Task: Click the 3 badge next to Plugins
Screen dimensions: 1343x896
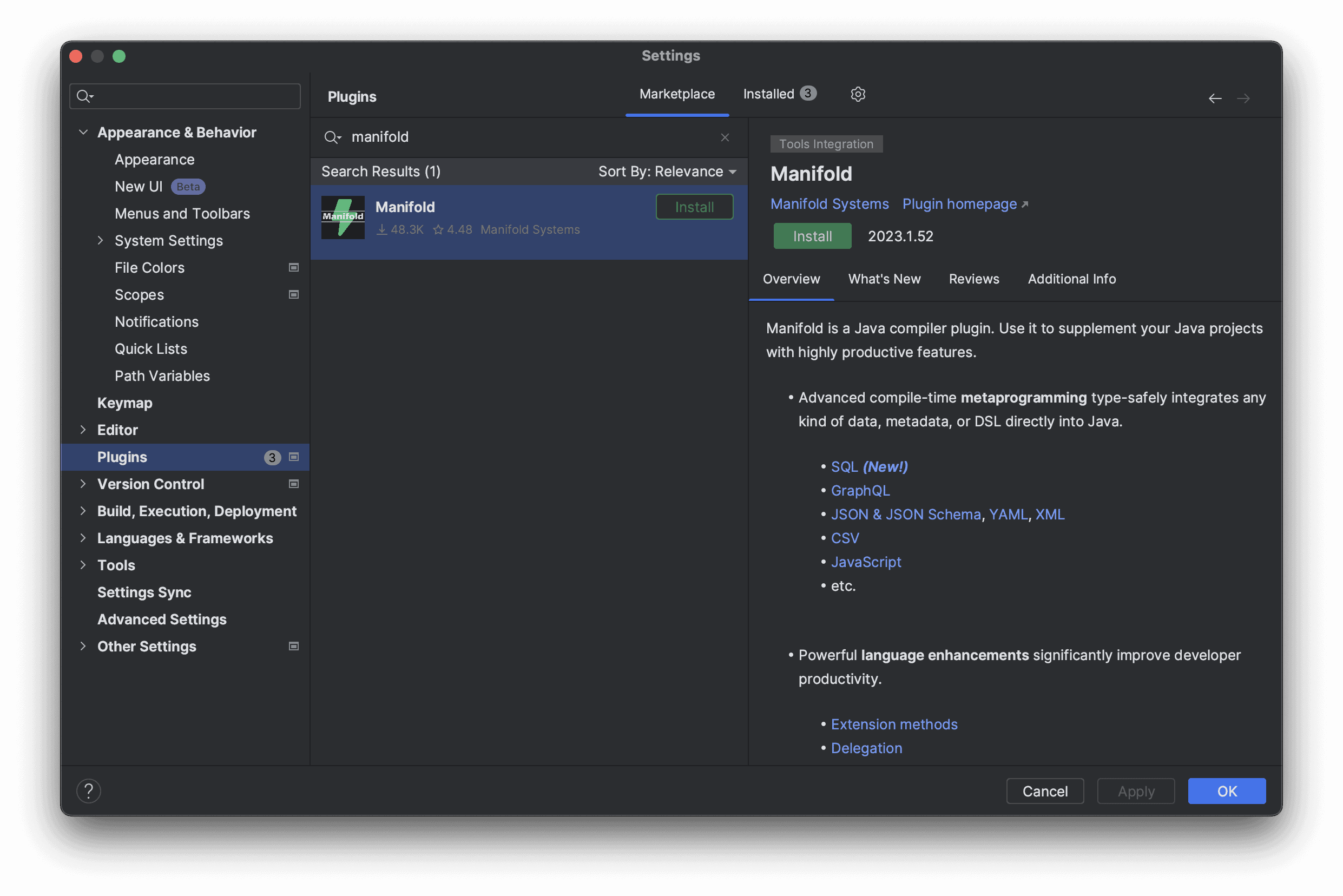Action: 272,457
